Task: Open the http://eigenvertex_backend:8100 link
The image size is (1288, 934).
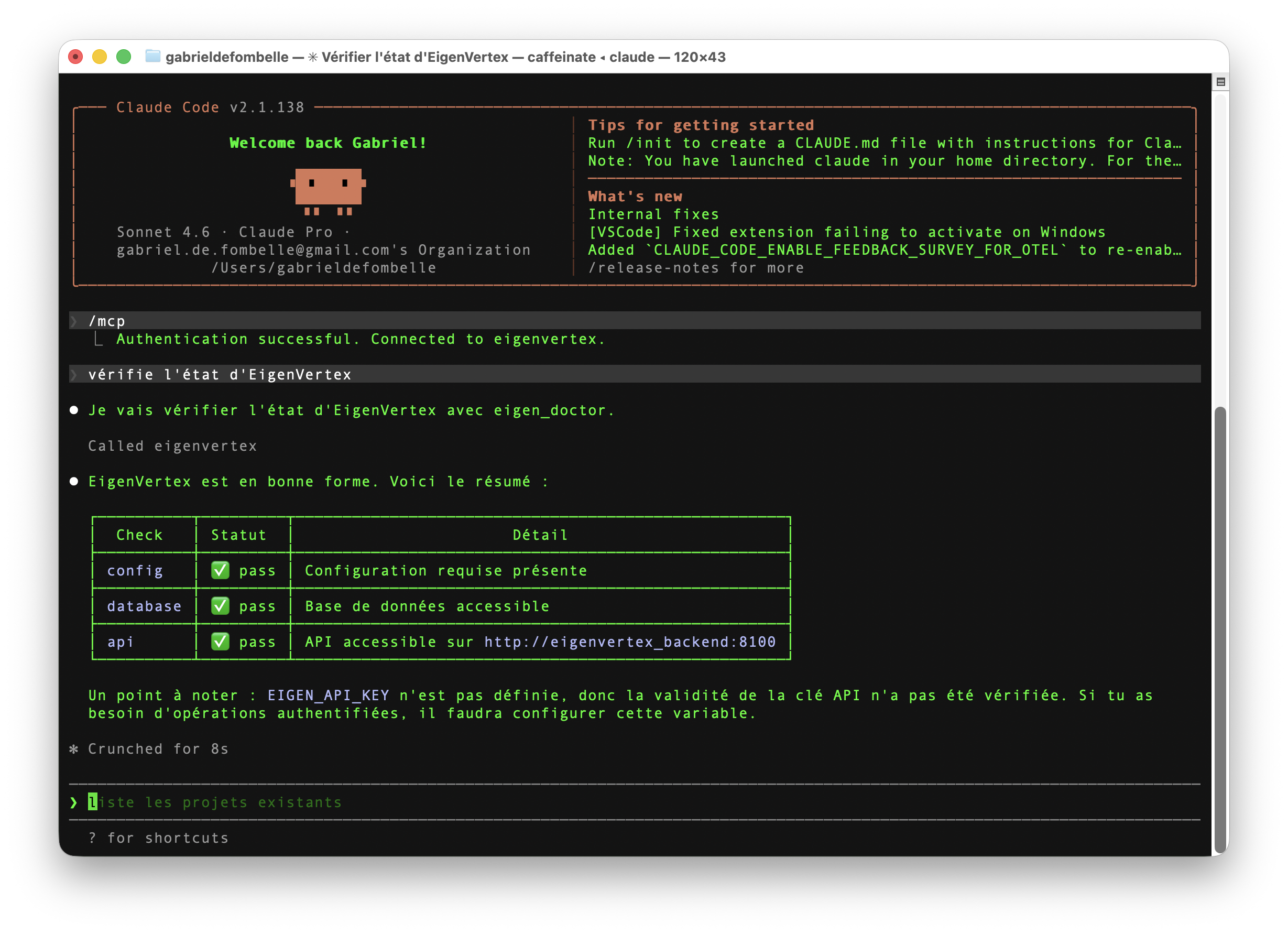Action: pos(630,642)
